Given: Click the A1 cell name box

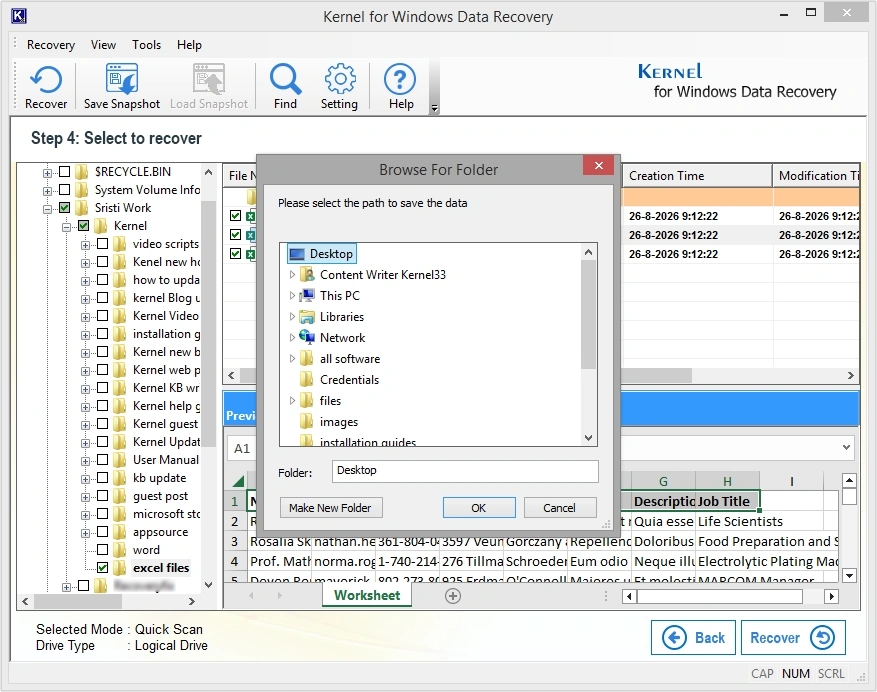Looking at the screenshot, I should [242, 449].
